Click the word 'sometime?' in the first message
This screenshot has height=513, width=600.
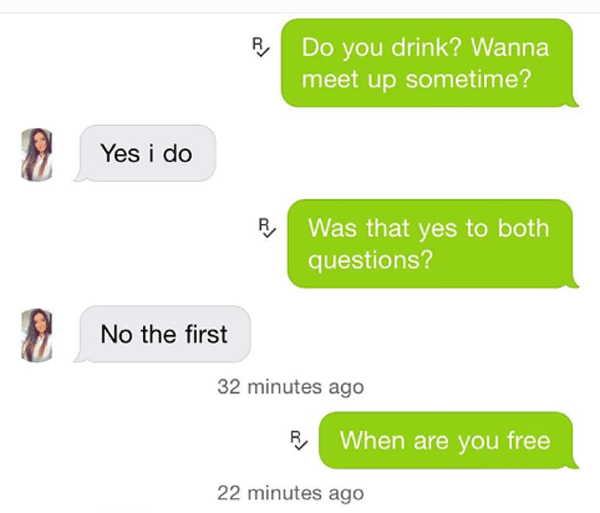468,79
